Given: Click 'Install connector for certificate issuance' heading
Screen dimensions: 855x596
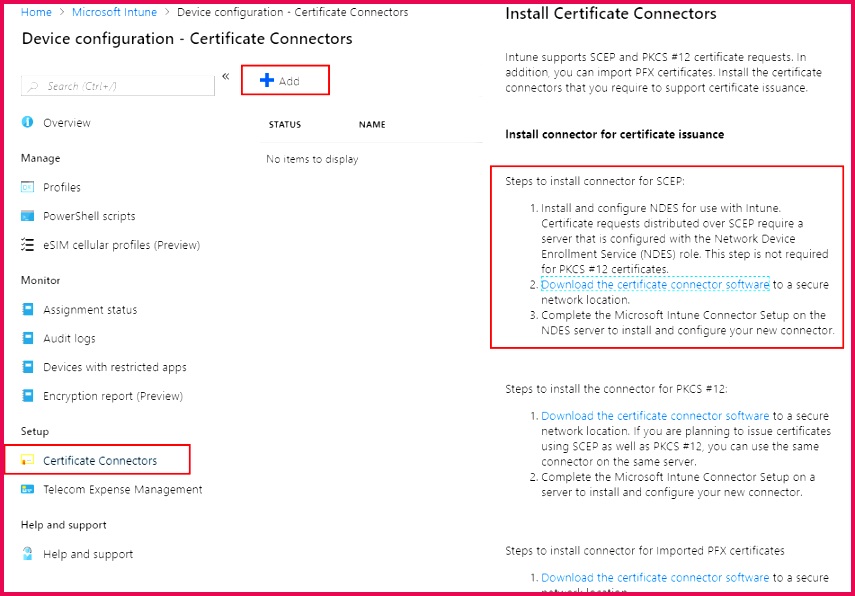Looking at the screenshot, I should [615, 134].
